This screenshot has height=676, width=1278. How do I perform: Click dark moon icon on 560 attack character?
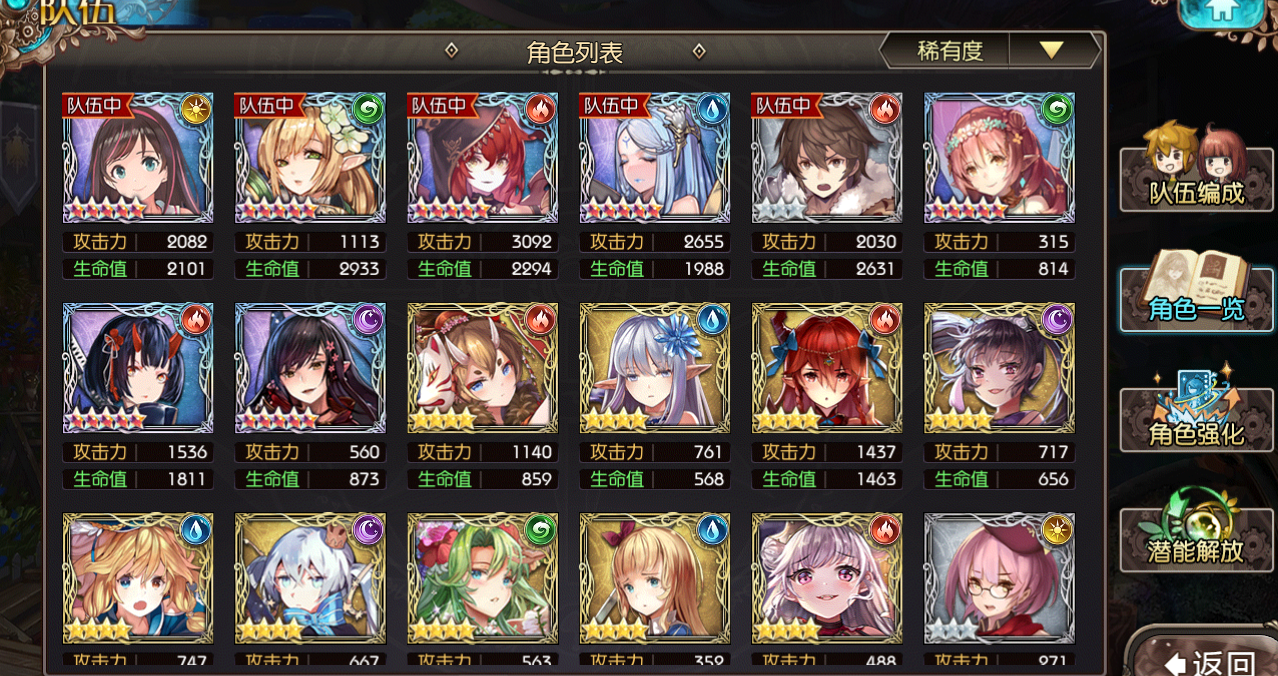[x=367, y=319]
